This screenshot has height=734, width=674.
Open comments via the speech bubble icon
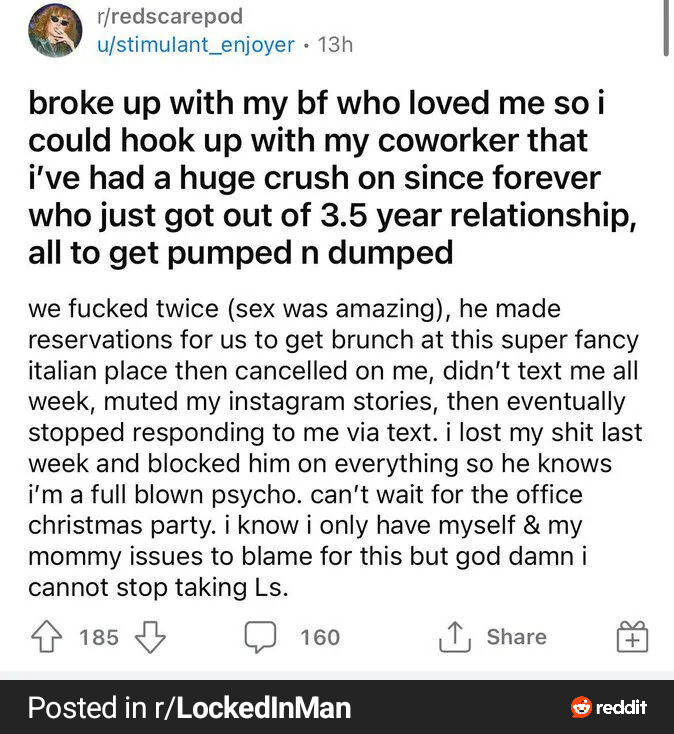(x=259, y=637)
